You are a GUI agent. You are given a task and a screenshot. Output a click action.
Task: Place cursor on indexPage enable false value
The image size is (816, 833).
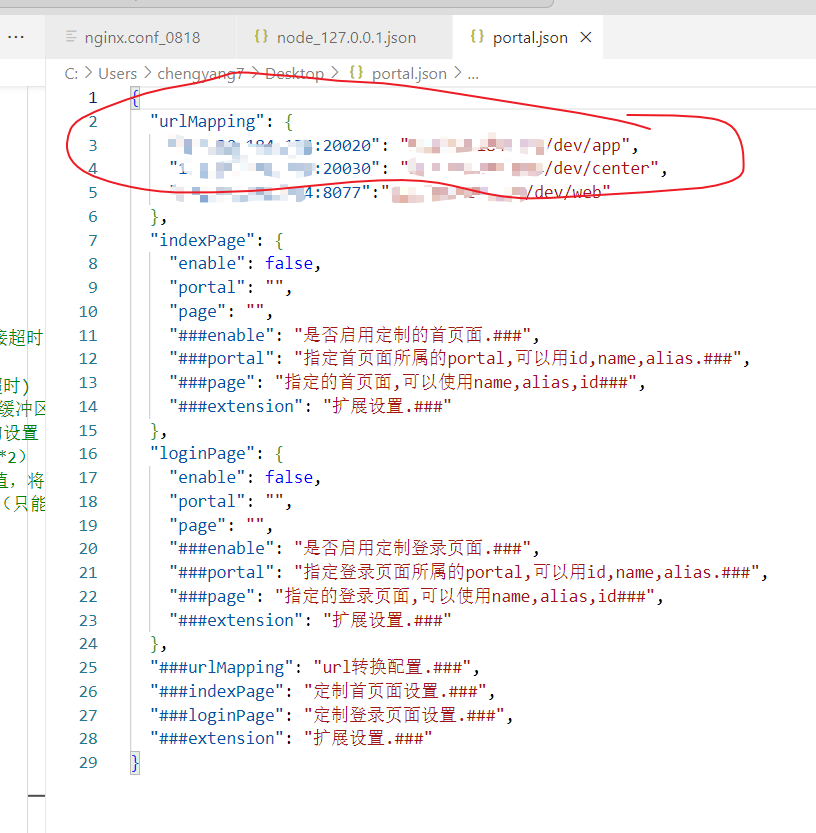coord(289,264)
